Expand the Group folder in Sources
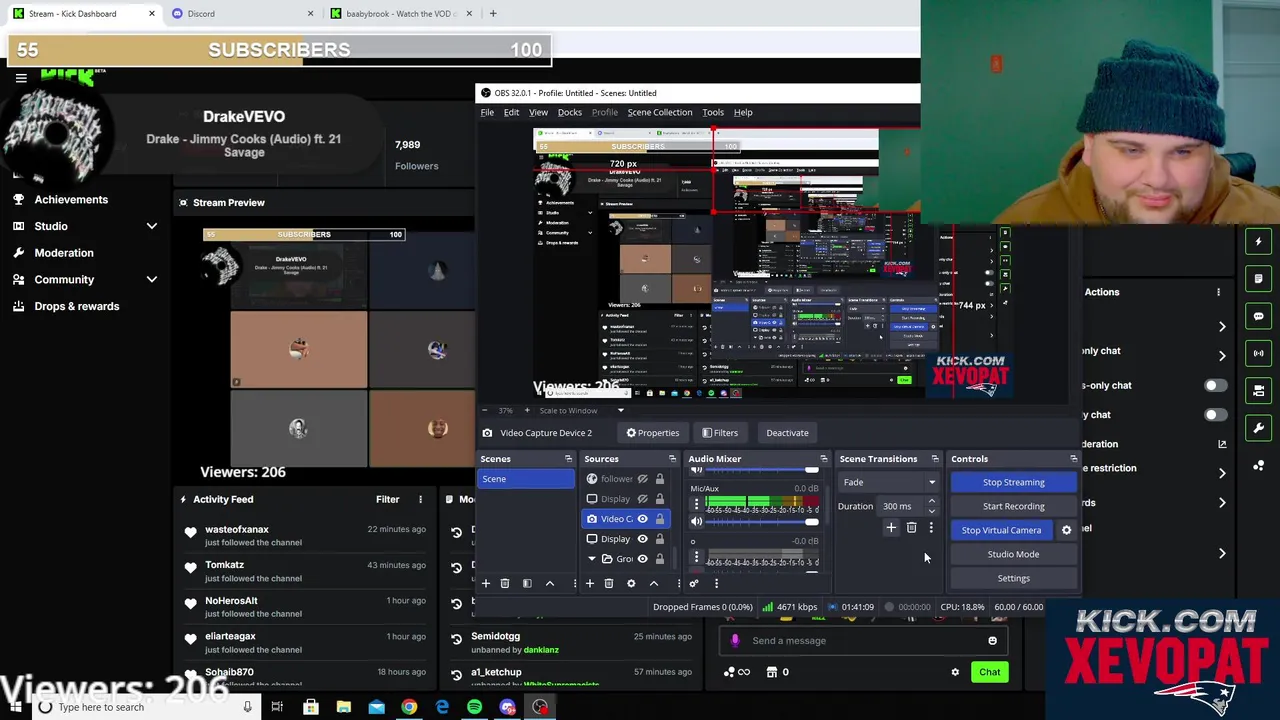The image size is (1280, 720). (x=592, y=559)
